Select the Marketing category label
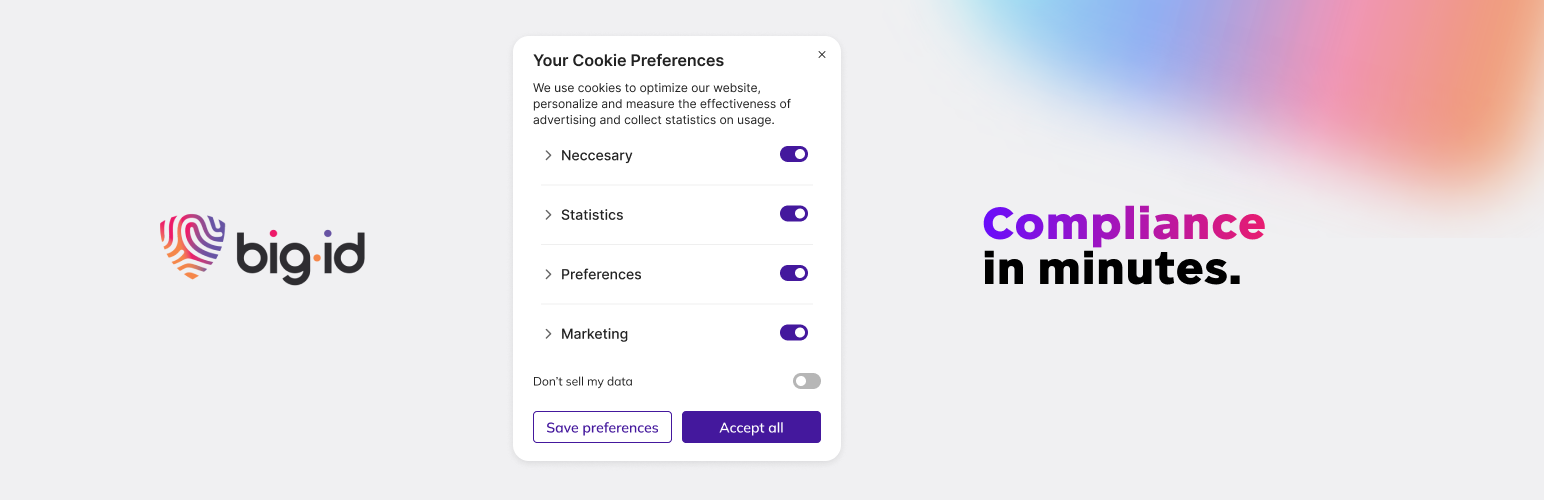Screen dimensions: 1544x500 coord(595,334)
